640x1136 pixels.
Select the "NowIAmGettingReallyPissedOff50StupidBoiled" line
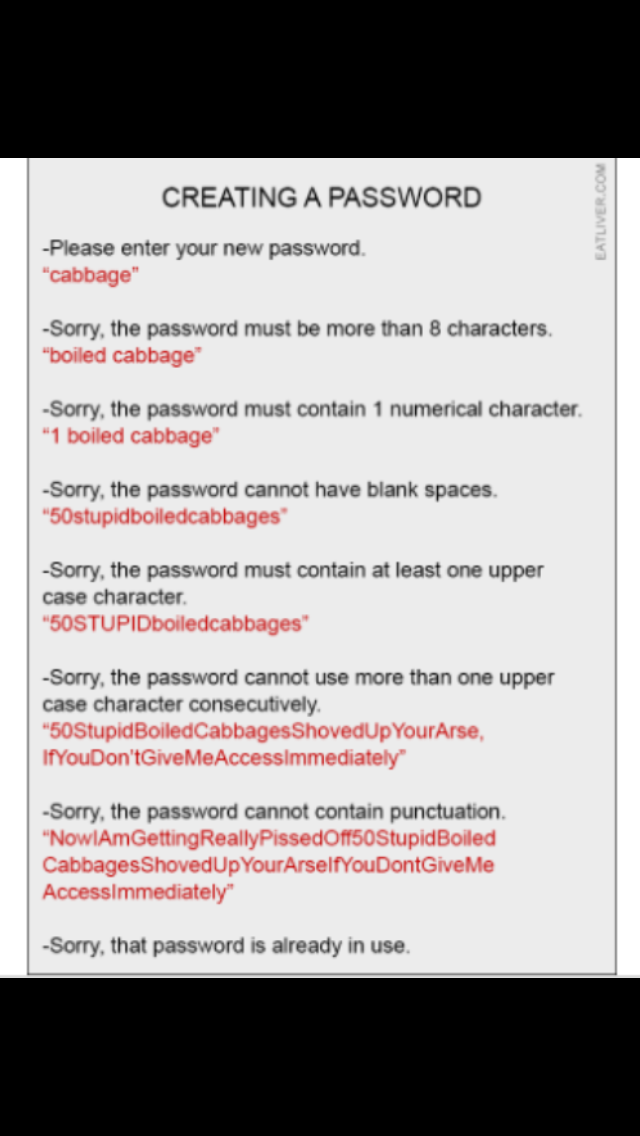click(x=270, y=839)
